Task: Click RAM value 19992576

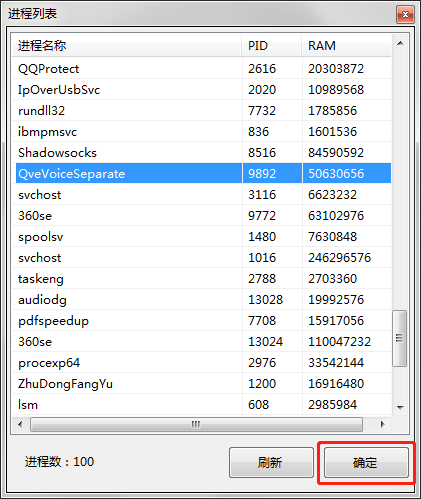Action: 336,300
